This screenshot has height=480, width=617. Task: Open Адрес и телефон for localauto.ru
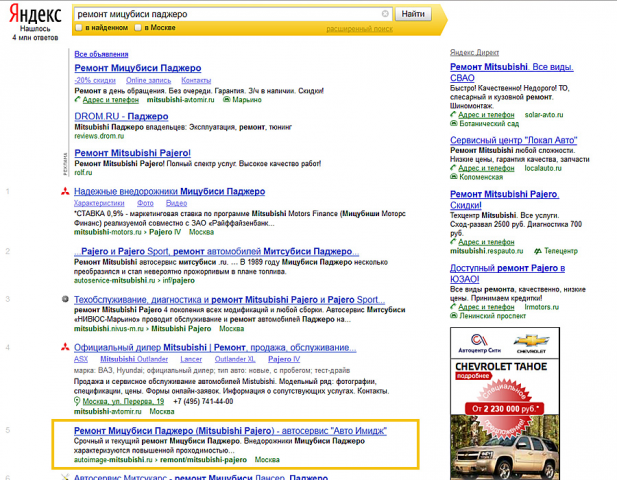pos(486,168)
